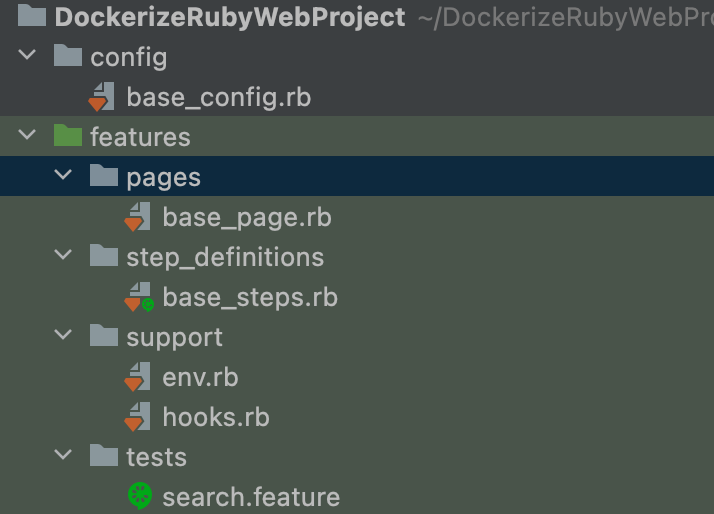The image size is (714, 514).
Task: Click the Ruby file icon for env.rb
Action: [137, 377]
